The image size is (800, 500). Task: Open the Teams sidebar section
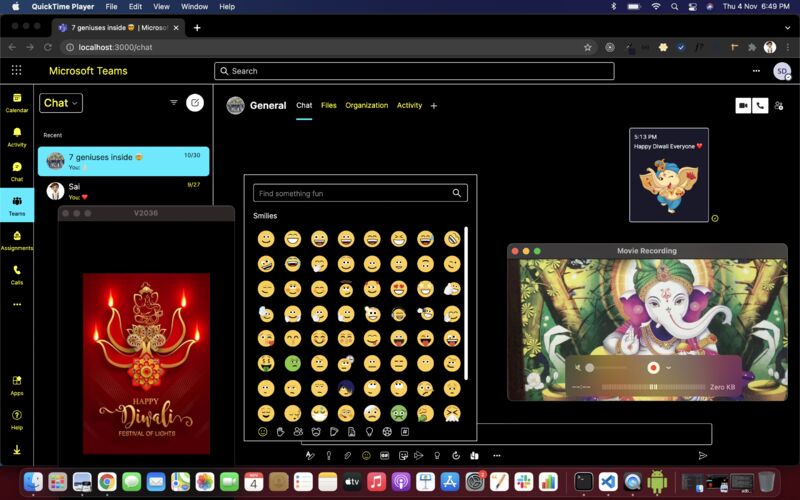17,205
